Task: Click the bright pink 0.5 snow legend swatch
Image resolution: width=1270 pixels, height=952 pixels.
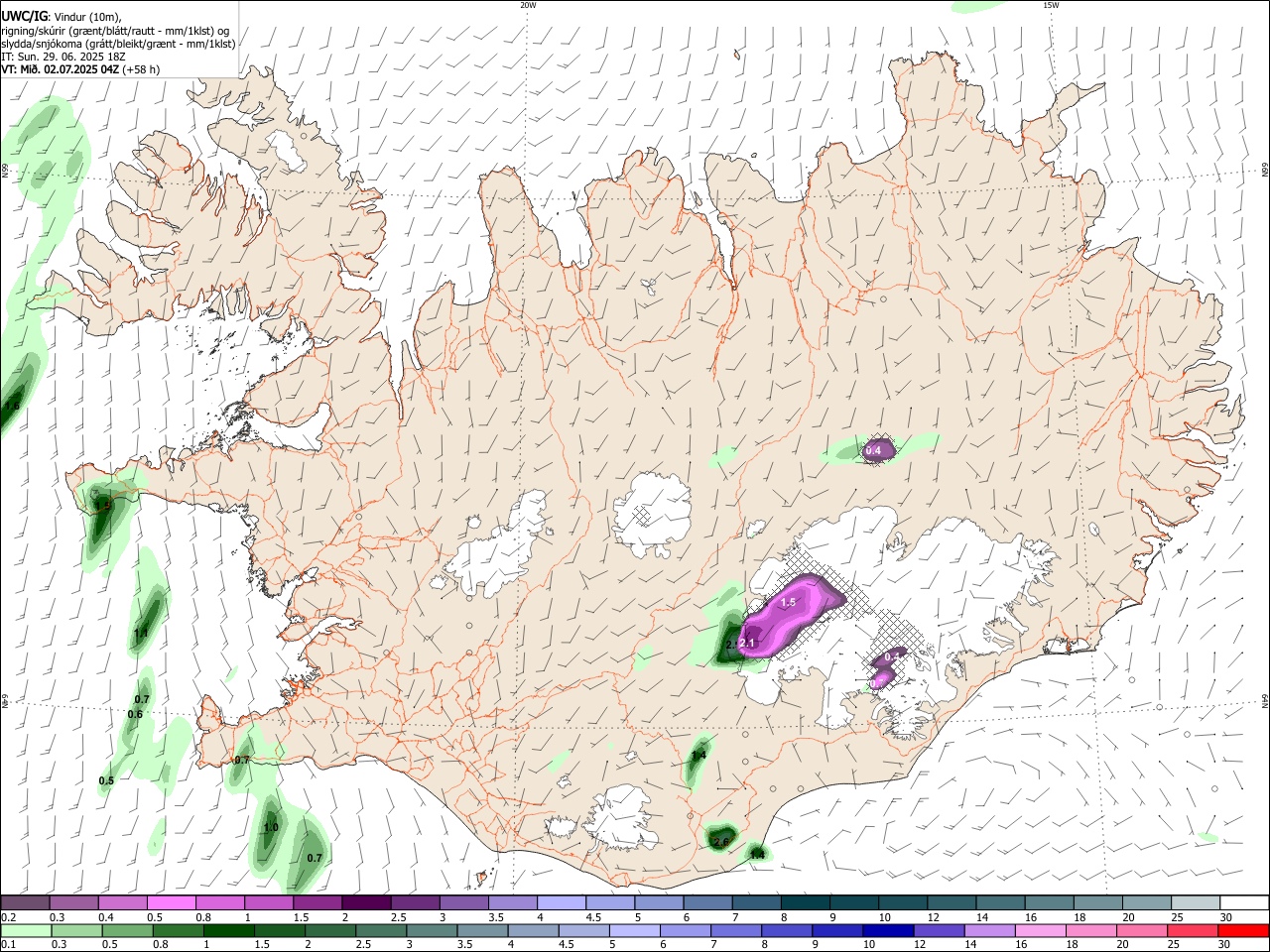Action: tap(171, 903)
